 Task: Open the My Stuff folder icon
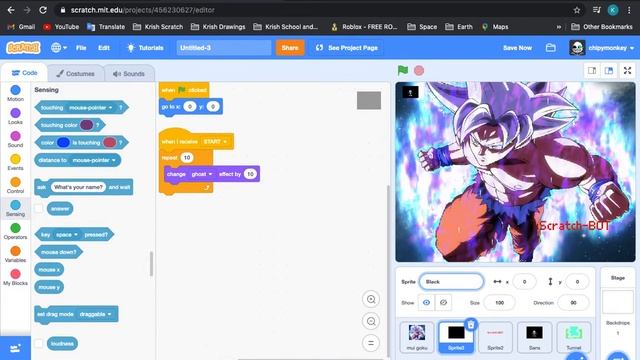pos(551,48)
